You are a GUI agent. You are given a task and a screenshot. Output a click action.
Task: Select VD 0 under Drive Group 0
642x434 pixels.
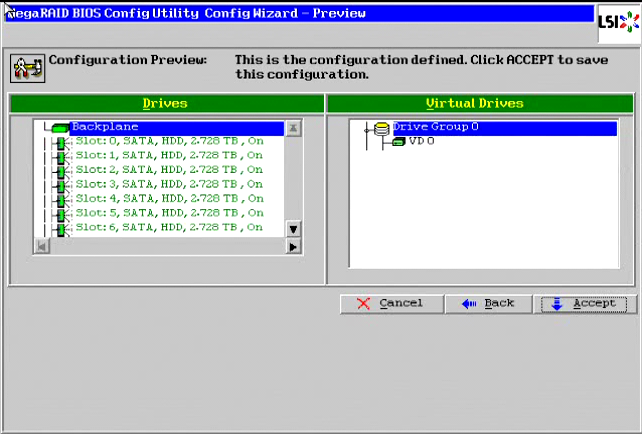(x=424, y=142)
